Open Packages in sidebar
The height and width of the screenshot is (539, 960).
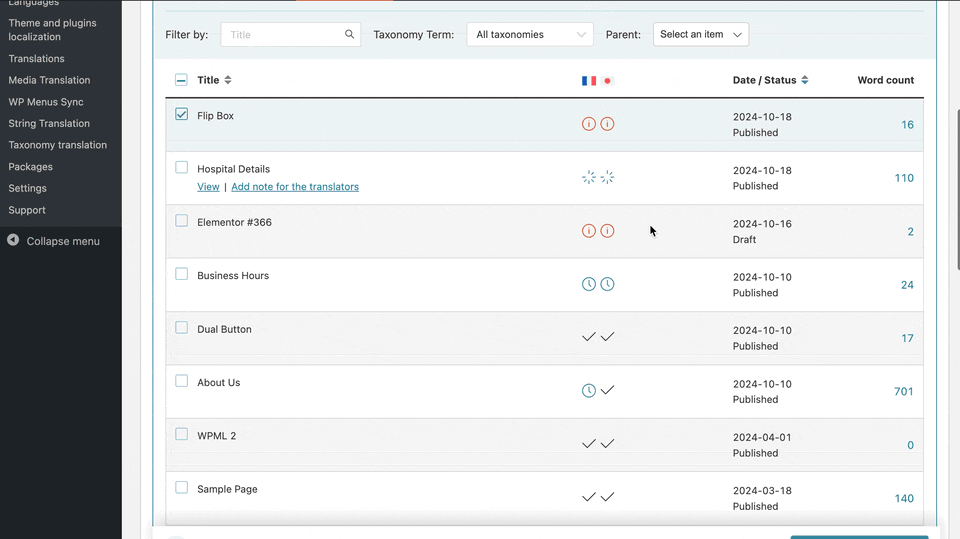[31, 167]
